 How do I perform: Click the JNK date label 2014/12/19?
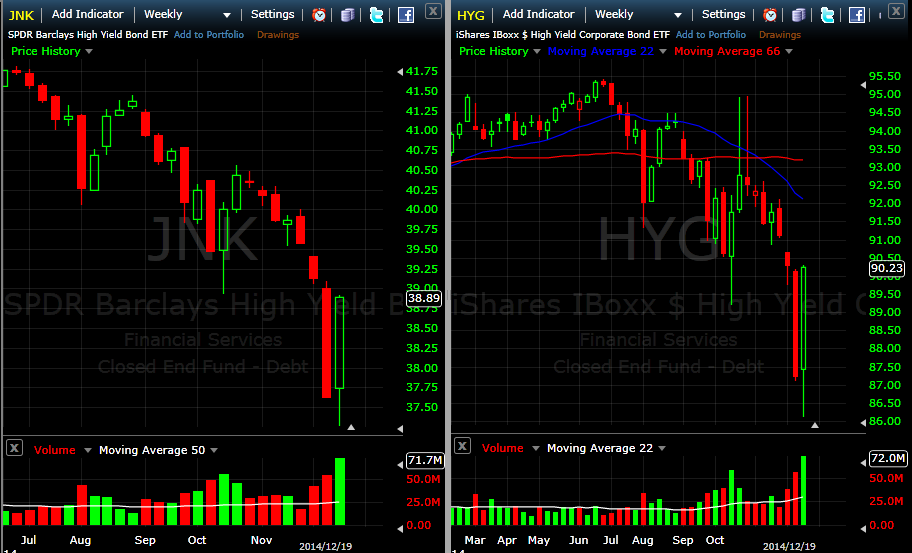coord(325,547)
